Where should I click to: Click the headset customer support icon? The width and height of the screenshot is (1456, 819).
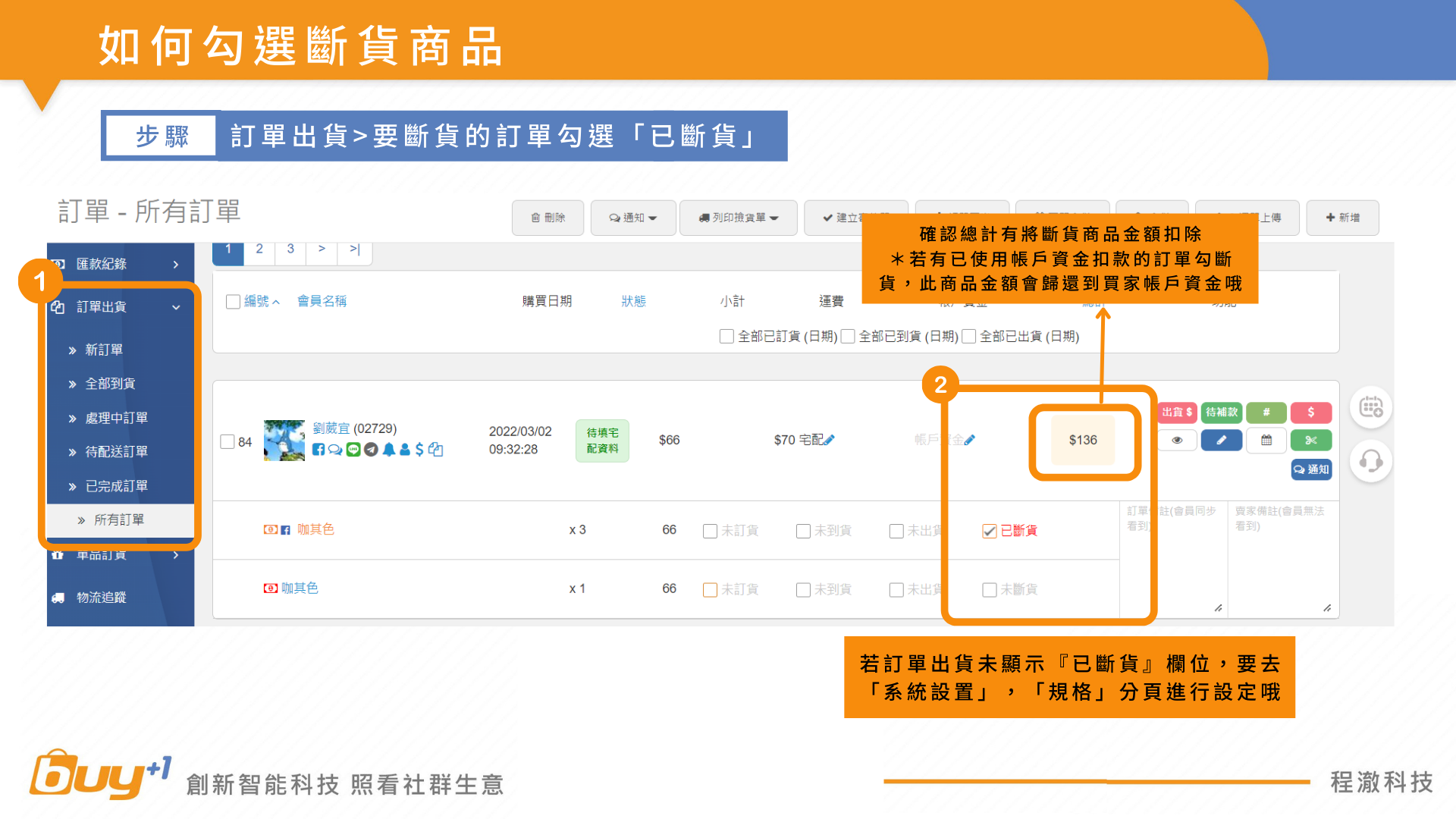click(1370, 461)
